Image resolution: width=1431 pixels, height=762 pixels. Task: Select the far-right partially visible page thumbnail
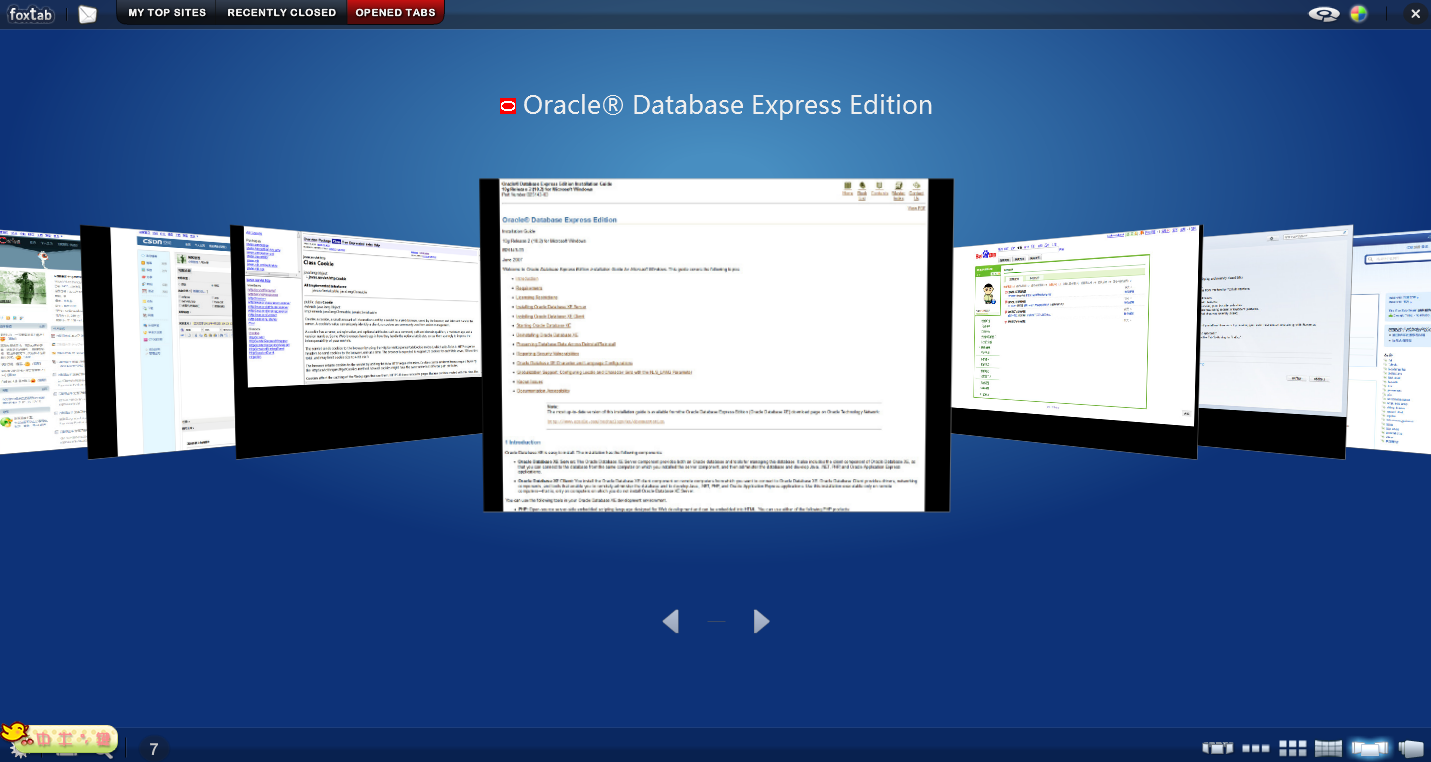[1390, 340]
